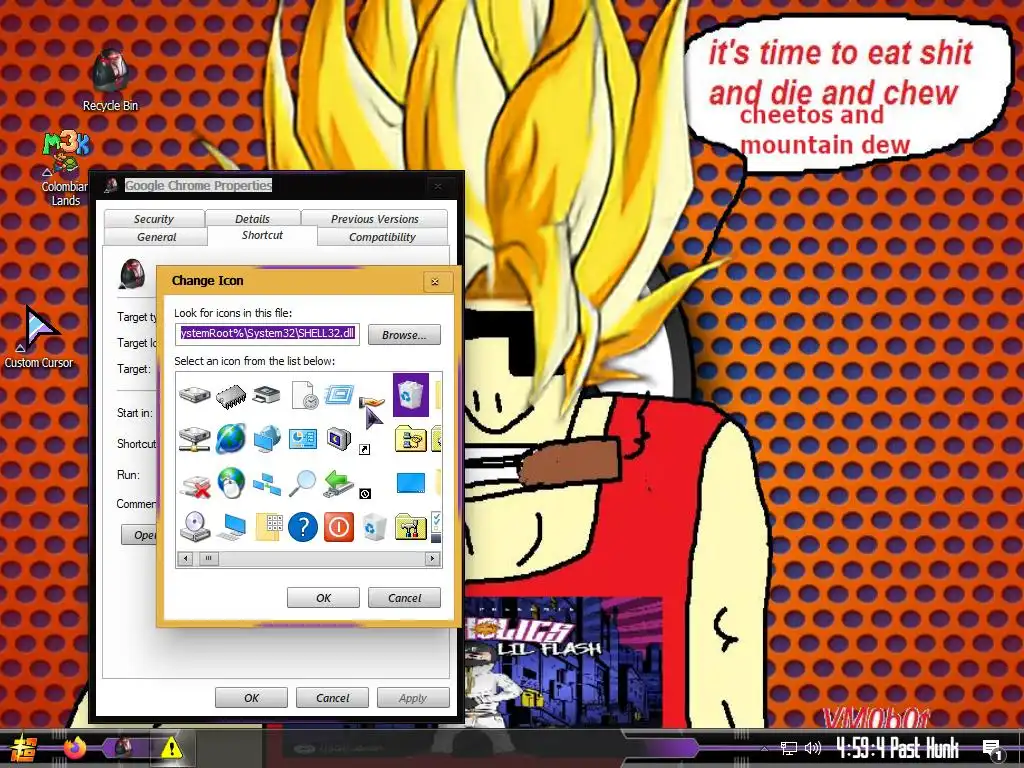Select the networked computers icon

click(266, 485)
